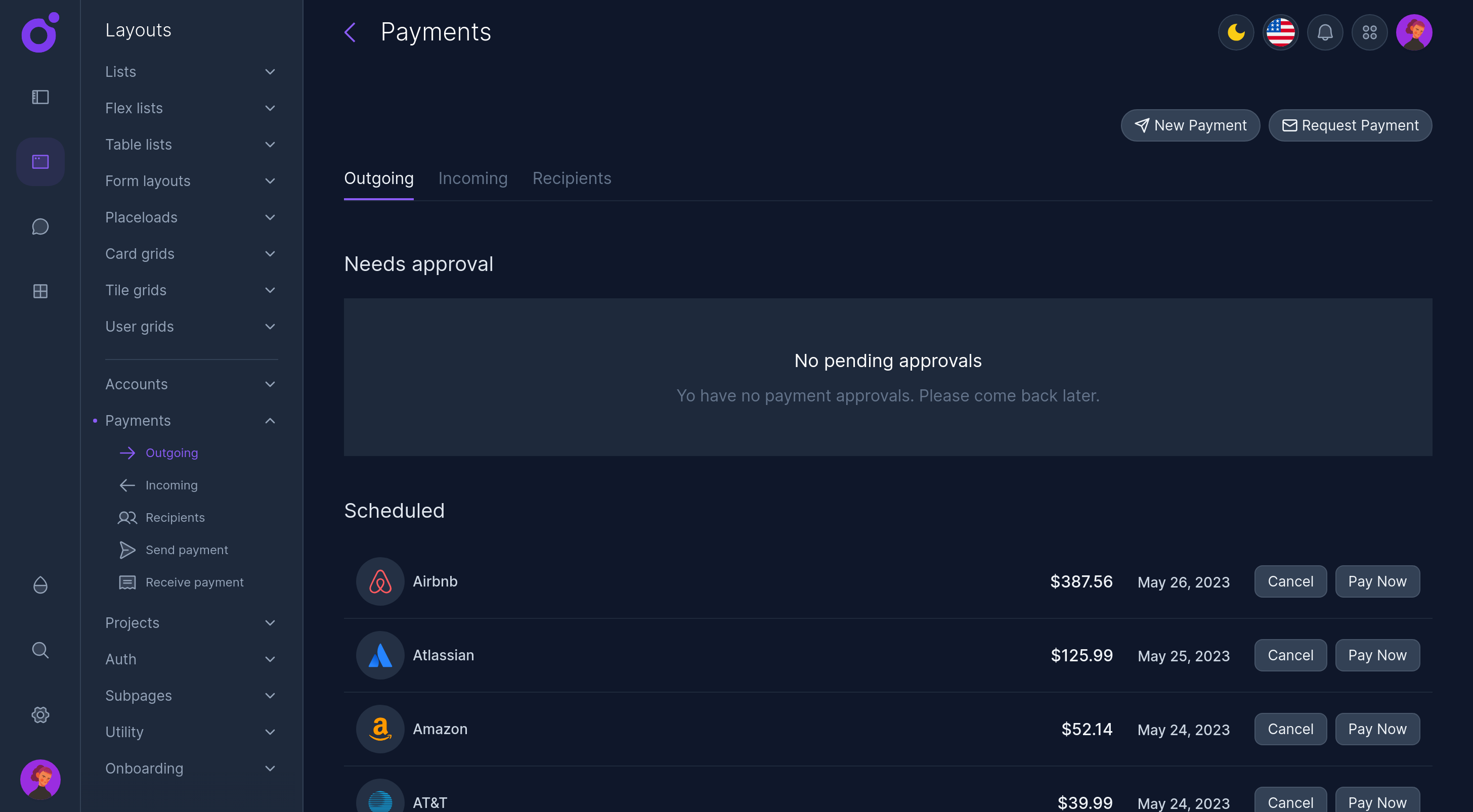Open the settings gear in the sidebar
This screenshot has width=1473, height=812.
[x=40, y=714]
